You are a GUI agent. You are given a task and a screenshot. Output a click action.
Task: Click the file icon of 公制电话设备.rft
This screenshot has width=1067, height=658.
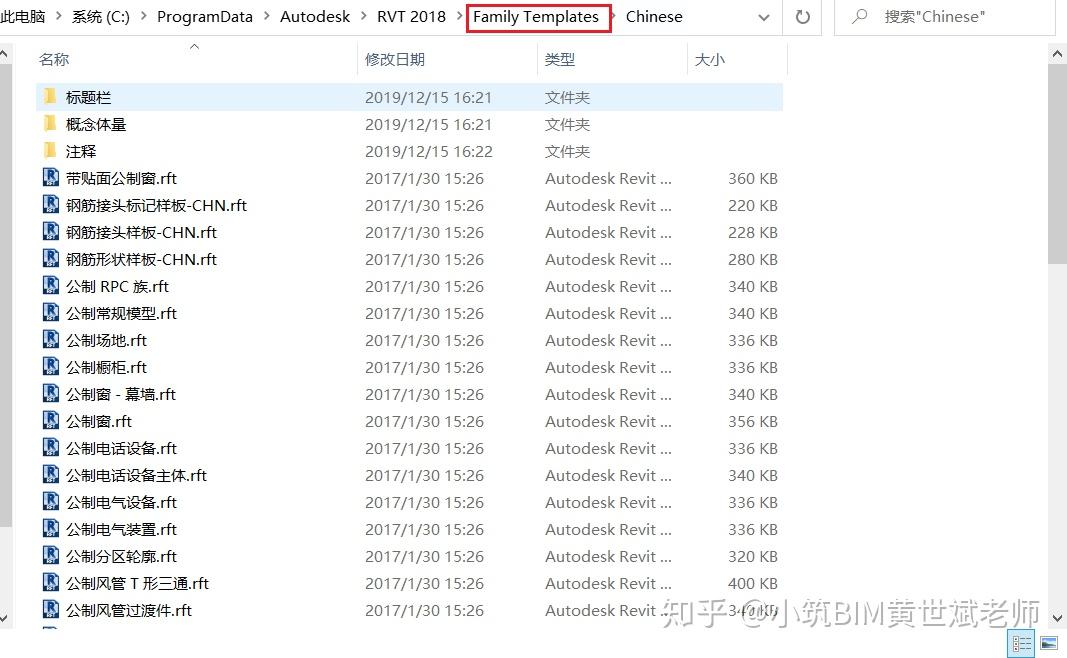(x=50, y=448)
